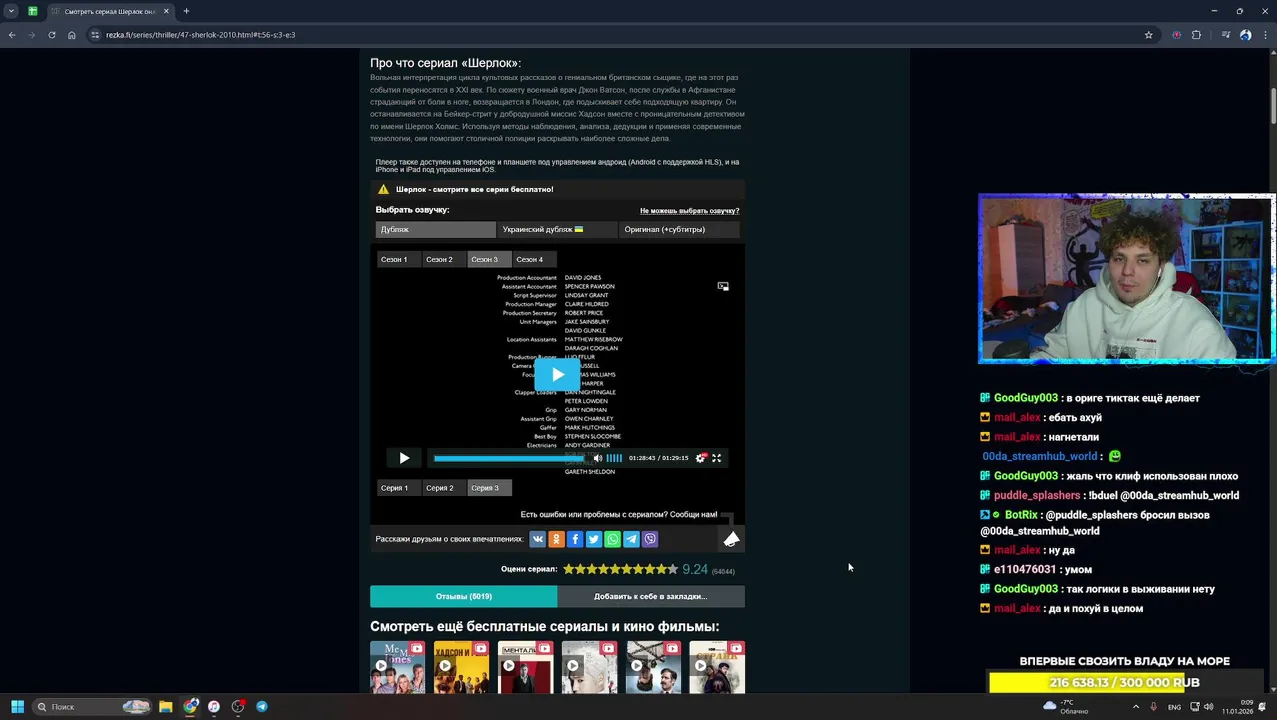Open the browser home page button
1277x720 pixels.
point(72,35)
